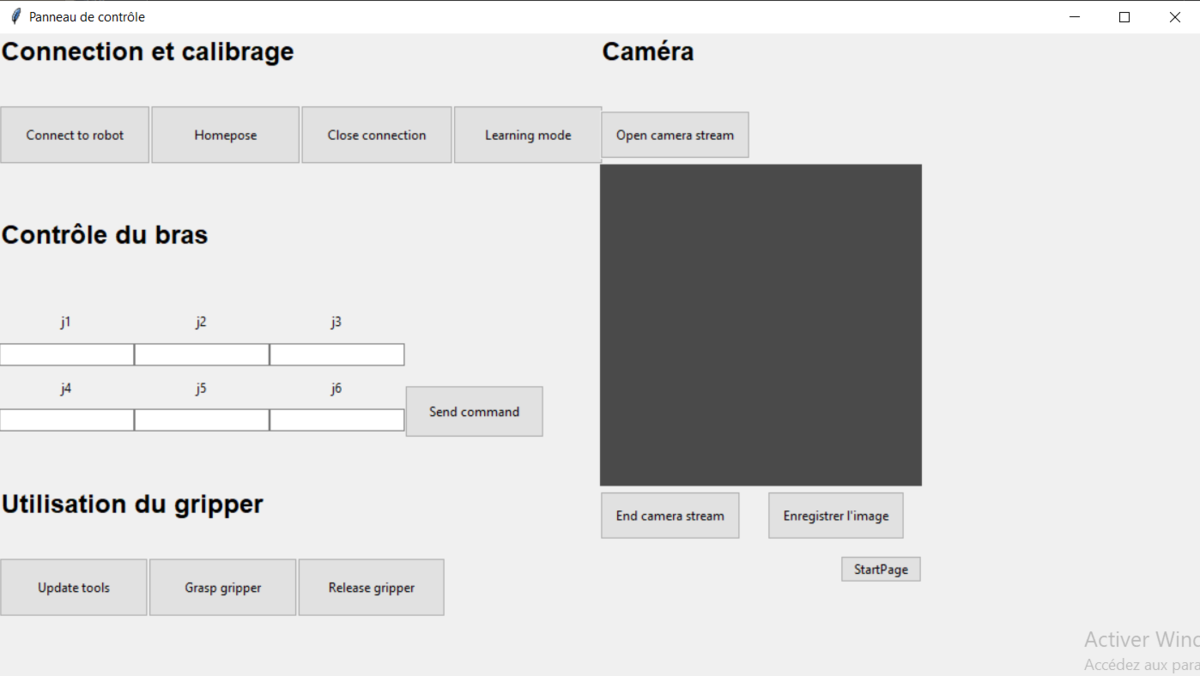Click the feather icon in title bar
The width and height of the screenshot is (1200, 676).
(x=15, y=17)
